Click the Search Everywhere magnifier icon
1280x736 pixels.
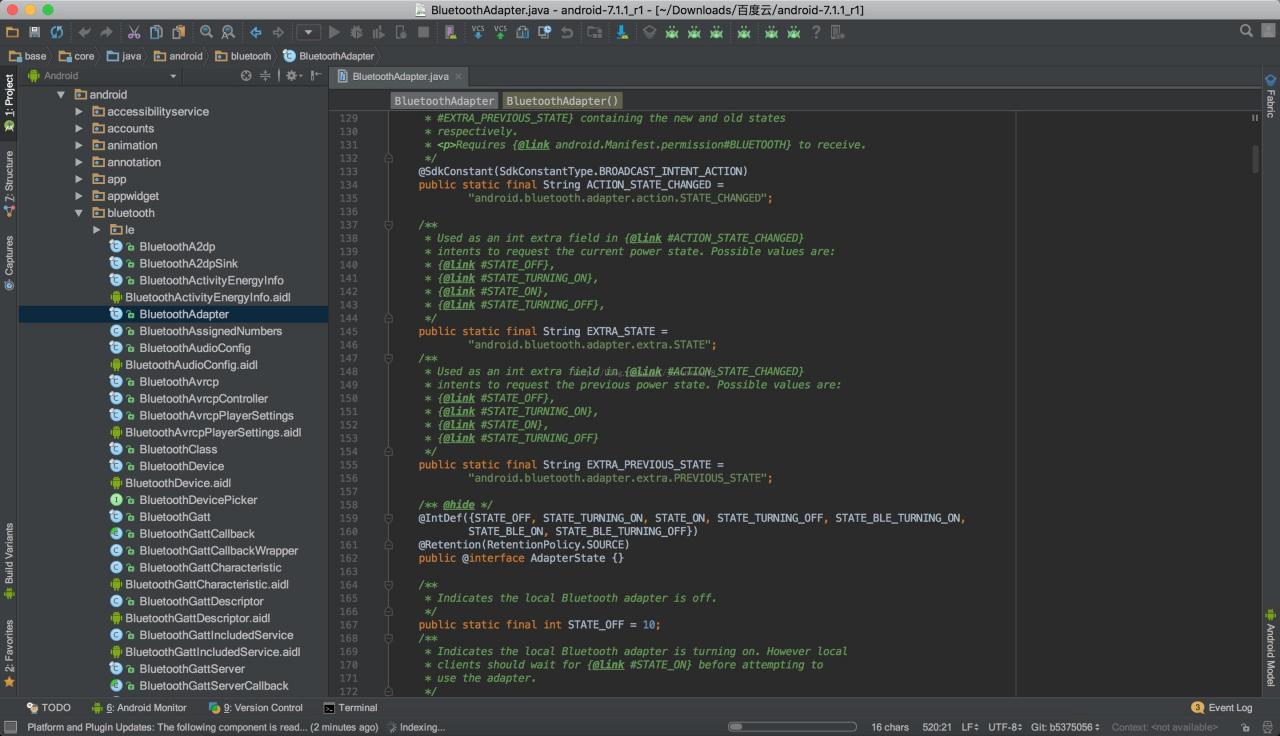coord(1246,31)
